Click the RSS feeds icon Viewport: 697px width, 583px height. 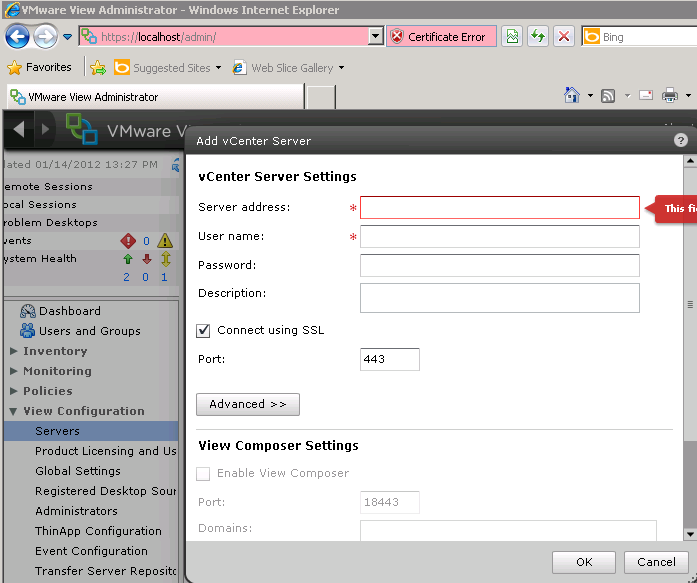click(x=608, y=96)
